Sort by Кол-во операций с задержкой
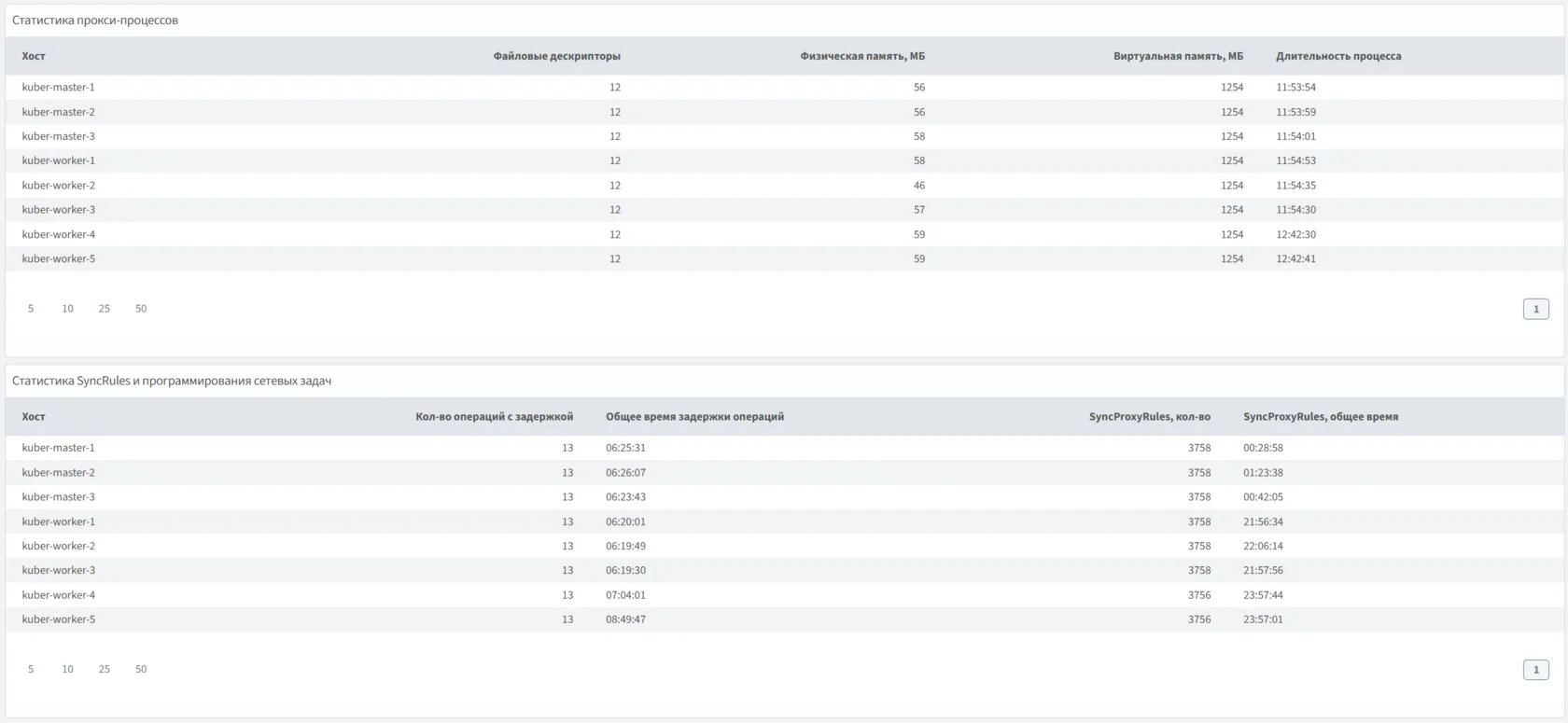 494,417
